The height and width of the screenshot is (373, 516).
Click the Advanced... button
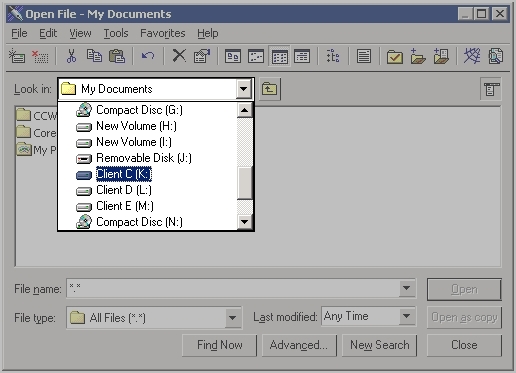tap(299, 345)
